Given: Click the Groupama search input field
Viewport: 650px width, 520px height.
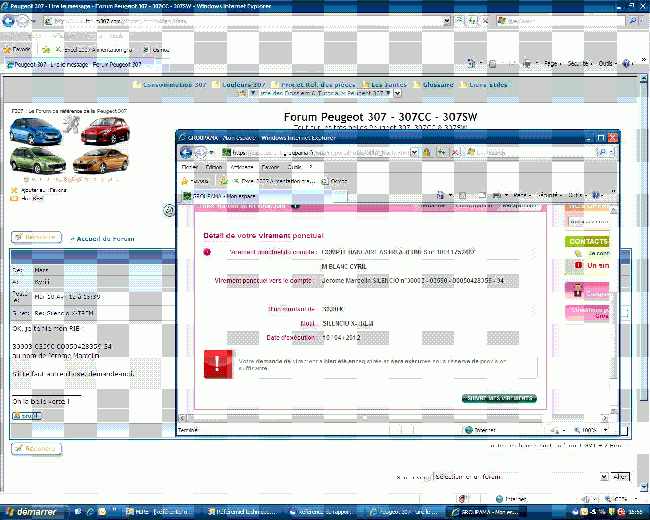Looking at the screenshot, I should [531, 153].
